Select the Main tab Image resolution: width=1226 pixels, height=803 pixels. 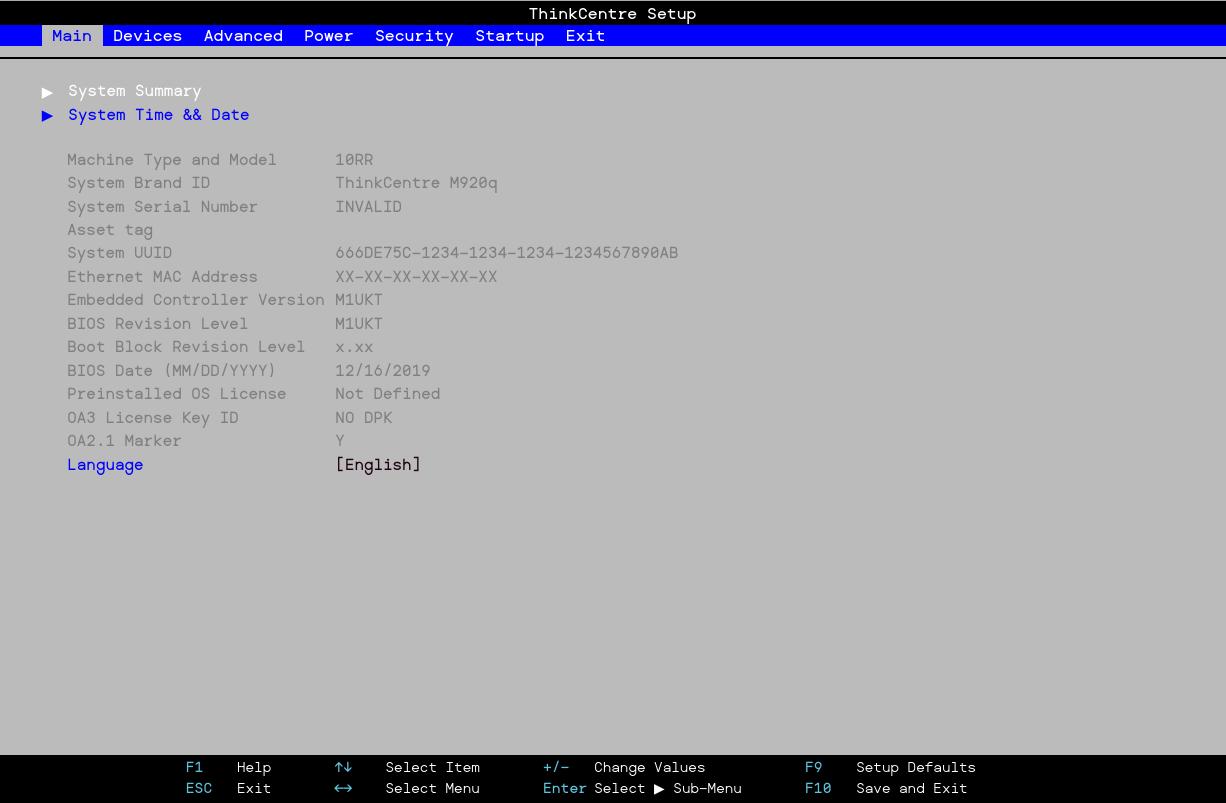coord(72,36)
